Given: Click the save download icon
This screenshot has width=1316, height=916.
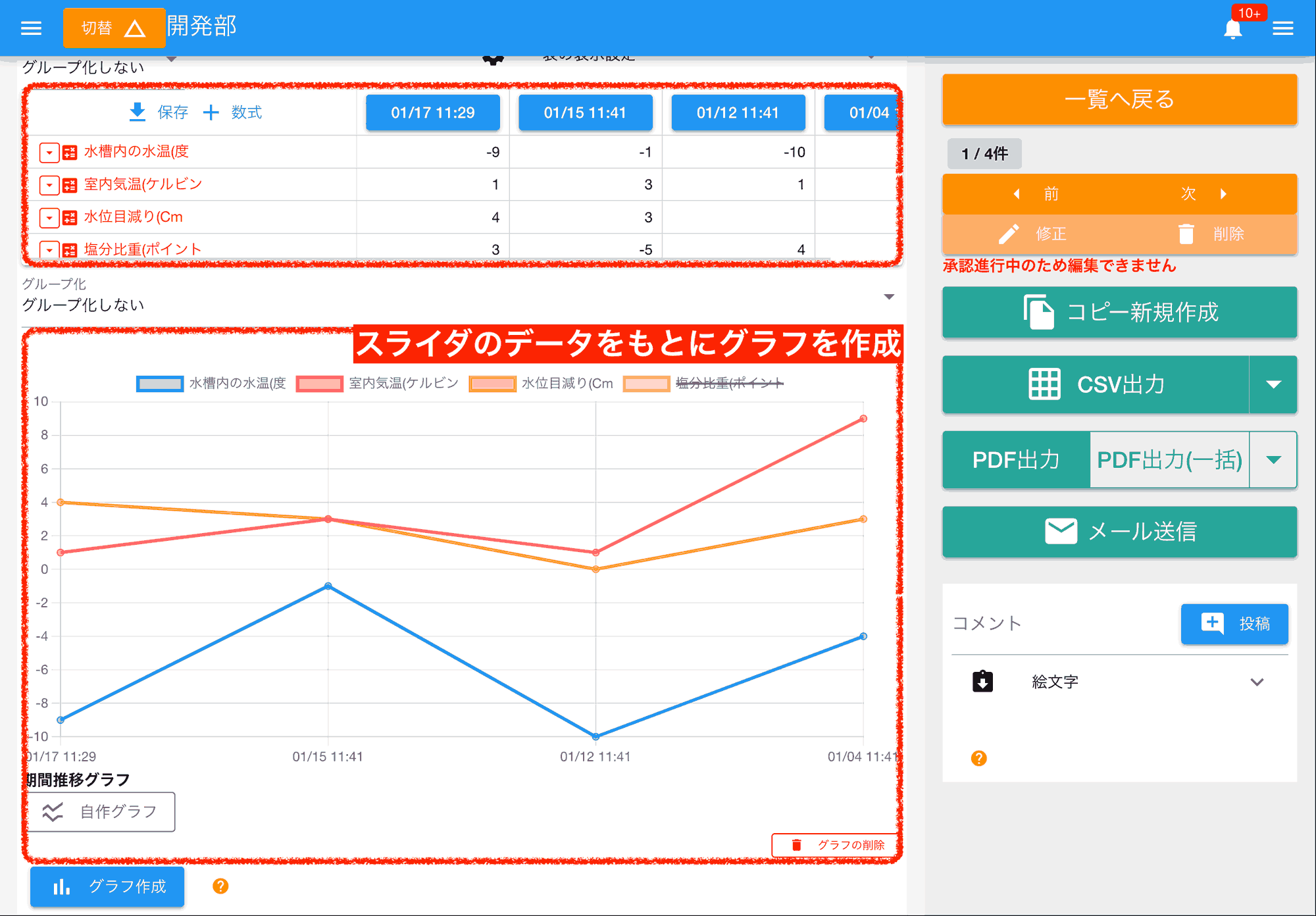Looking at the screenshot, I should coord(137,112).
